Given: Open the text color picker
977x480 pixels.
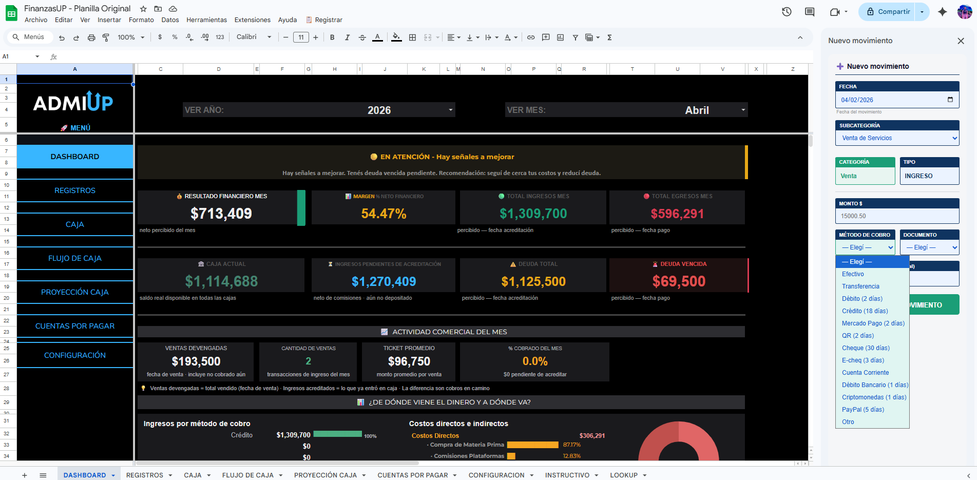Looking at the screenshot, I should click(x=376, y=37).
